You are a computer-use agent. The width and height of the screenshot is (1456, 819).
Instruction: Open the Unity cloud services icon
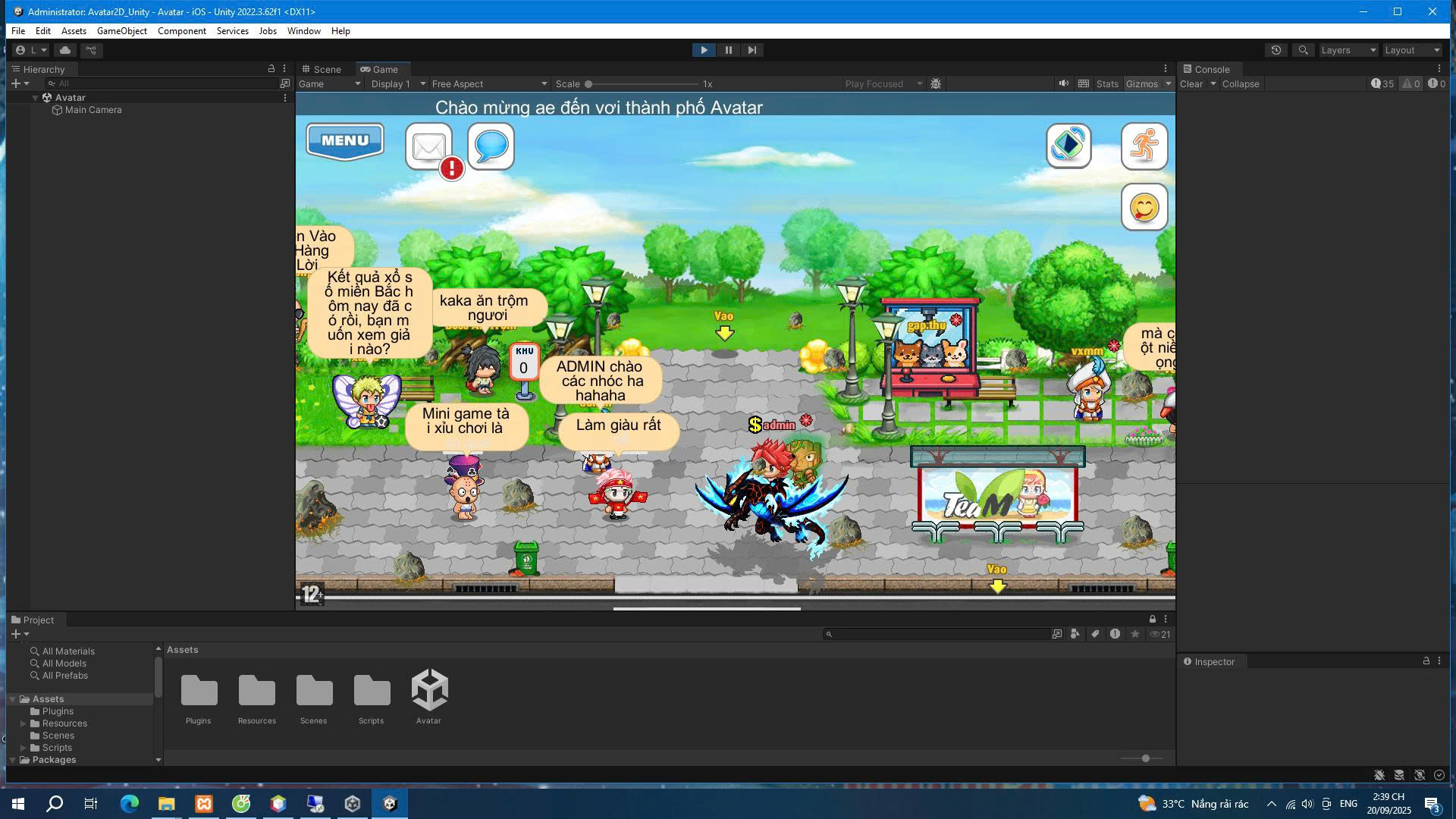coord(65,50)
